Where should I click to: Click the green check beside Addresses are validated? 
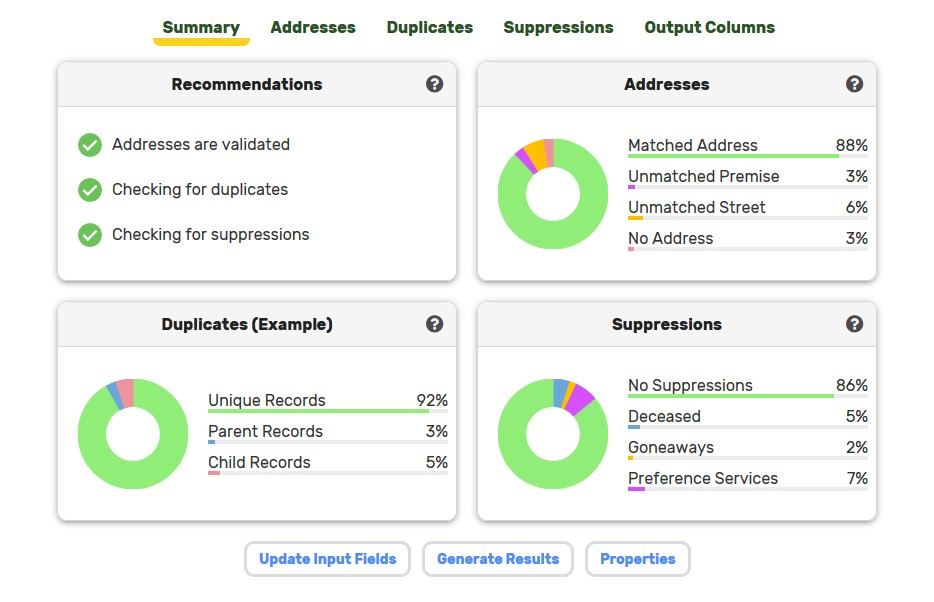pyautogui.click(x=90, y=145)
